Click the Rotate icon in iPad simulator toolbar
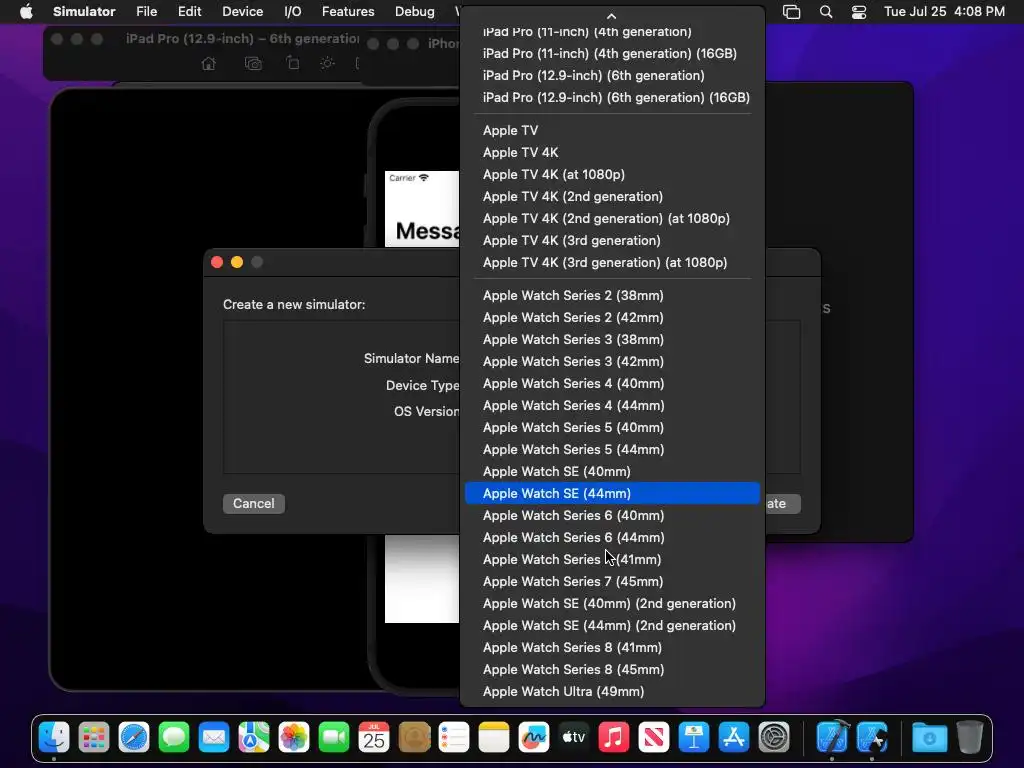Image resolution: width=1024 pixels, height=768 pixels. click(293, 63)
